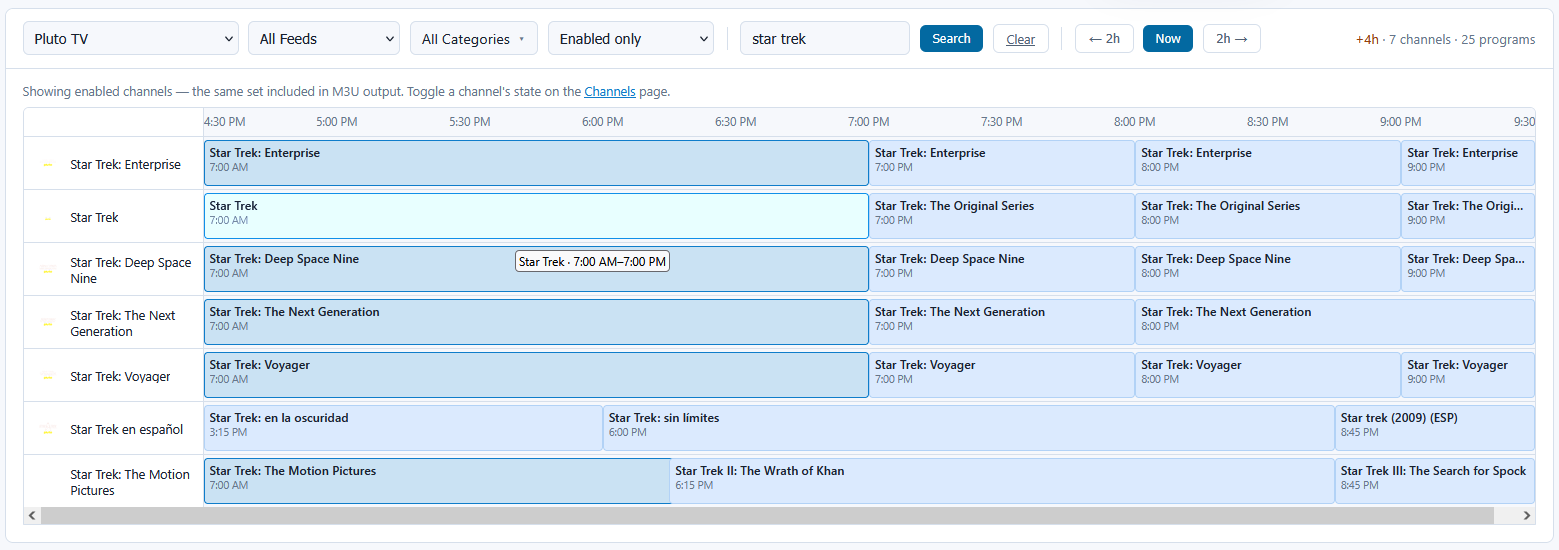Image resolution: width=1559 pixels, height=550 pixels.
Task: Click the horizontal scrollbar right arrow
Action: pos(1526,515)
